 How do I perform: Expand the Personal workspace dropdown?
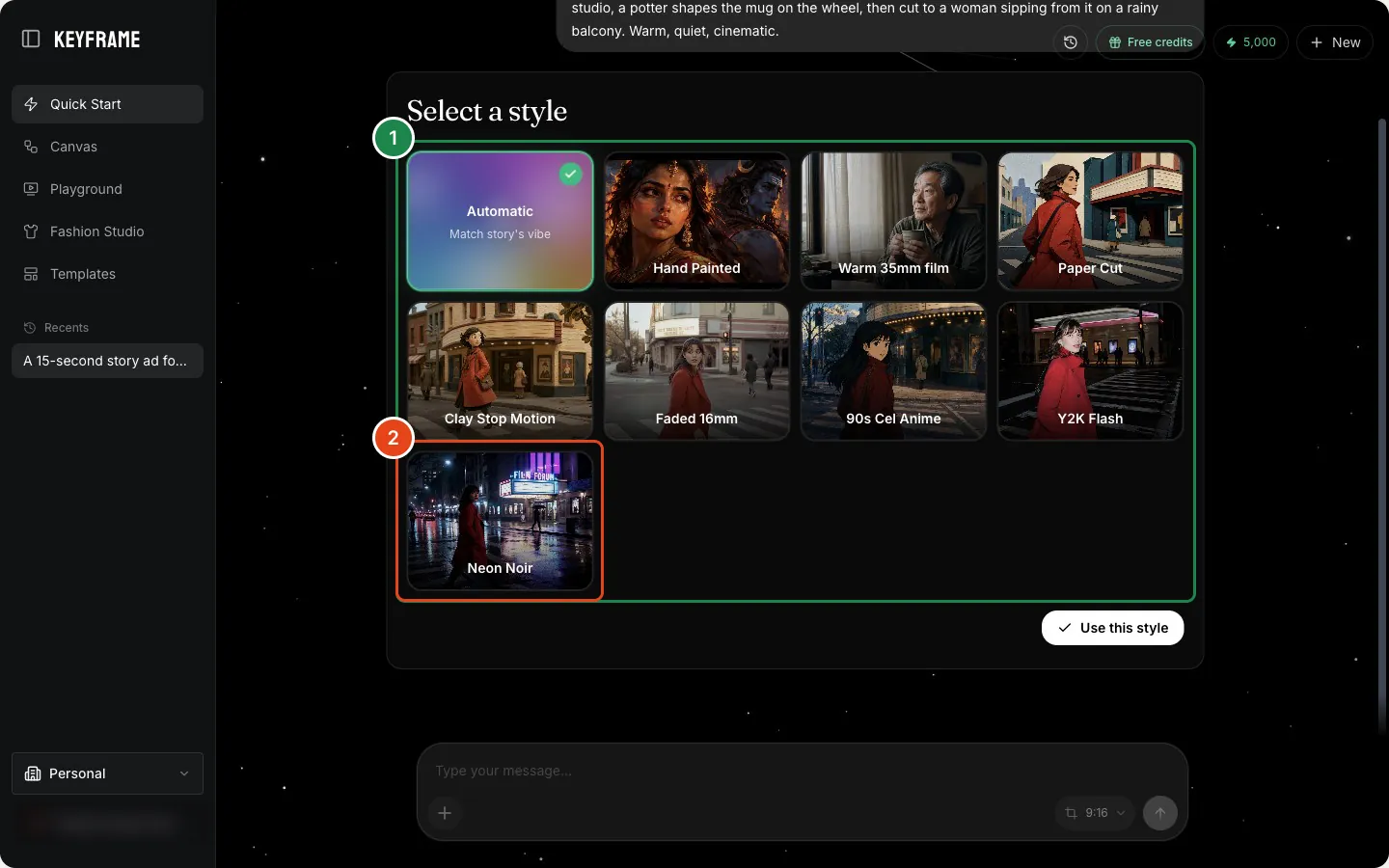(107, 773)
